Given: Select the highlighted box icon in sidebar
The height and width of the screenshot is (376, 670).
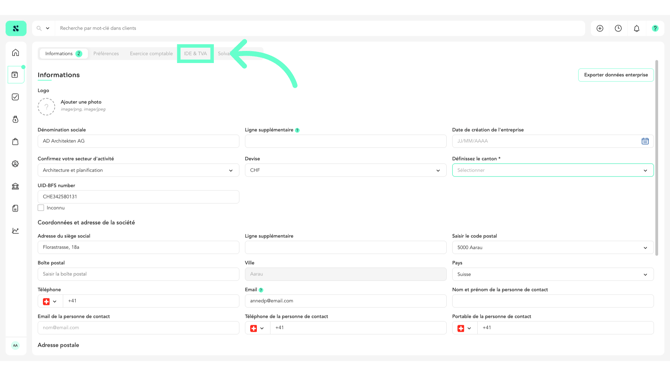Looking at the screenshot, I should tap(15, 75).
